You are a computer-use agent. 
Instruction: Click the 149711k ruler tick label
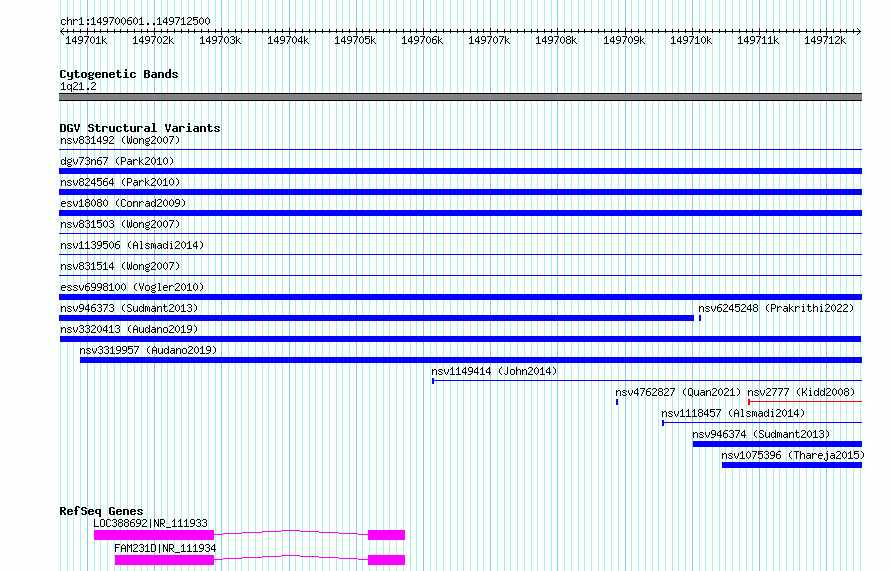click(x=758, y=40)
